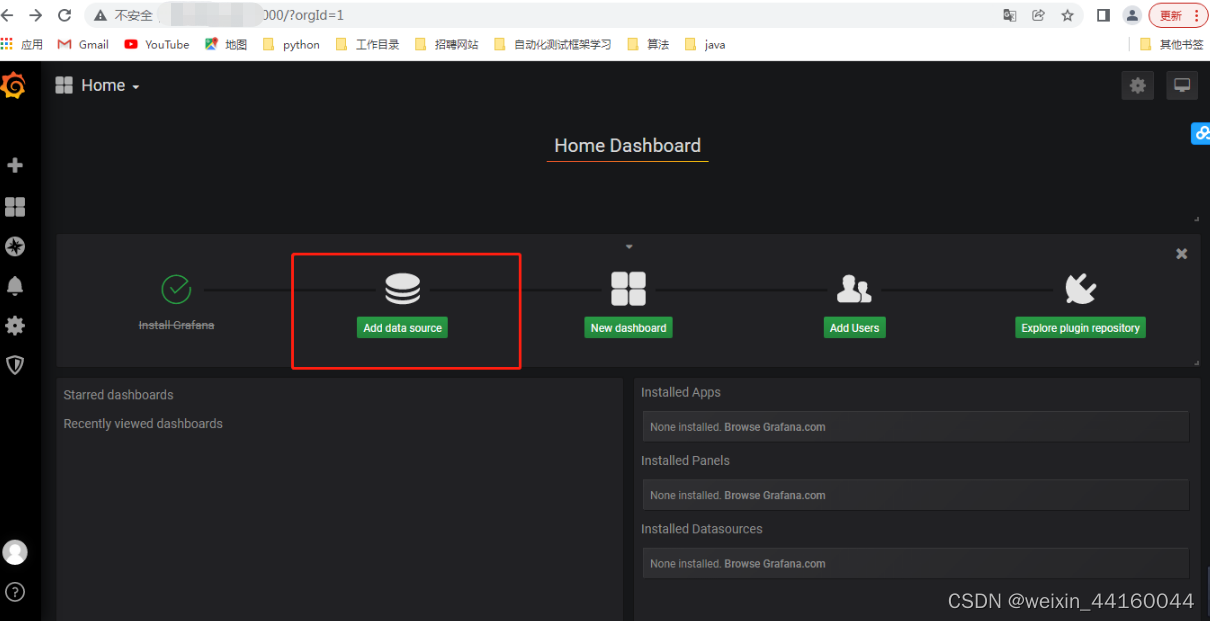This screenshot has width=1210, height=621.
Task: Click the Explore plugin repository button
Action: (1080, 328)
